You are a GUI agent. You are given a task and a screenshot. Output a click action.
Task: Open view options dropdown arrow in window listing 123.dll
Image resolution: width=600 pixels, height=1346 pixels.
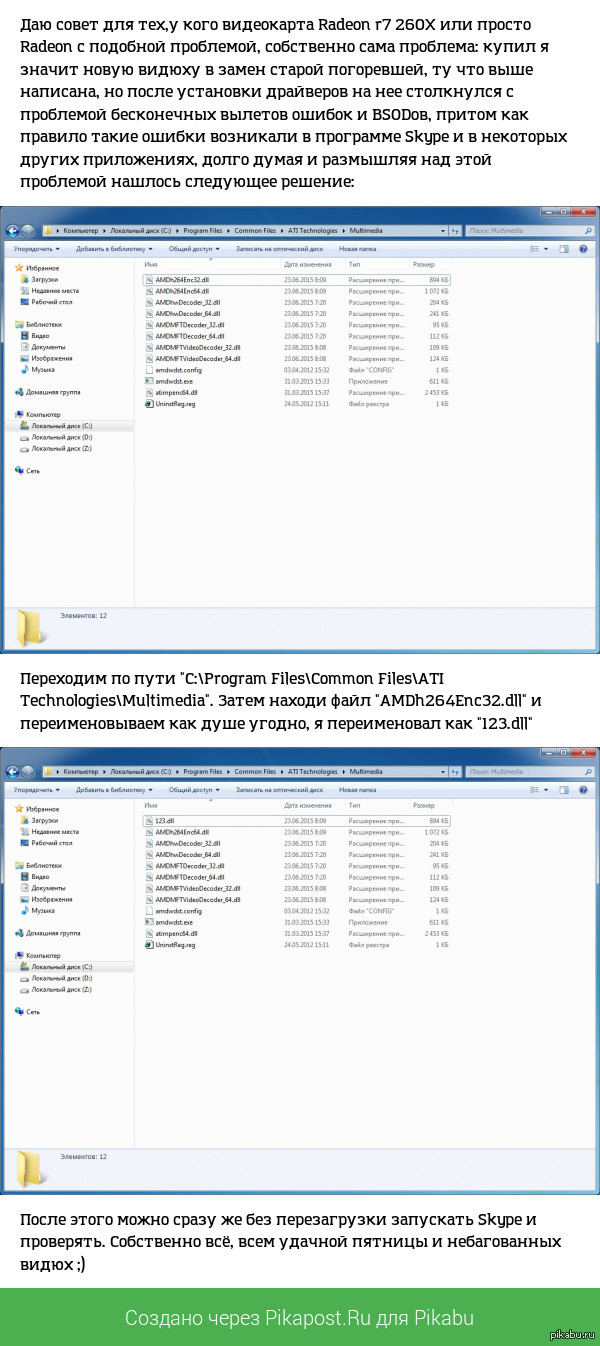point(548,789)
